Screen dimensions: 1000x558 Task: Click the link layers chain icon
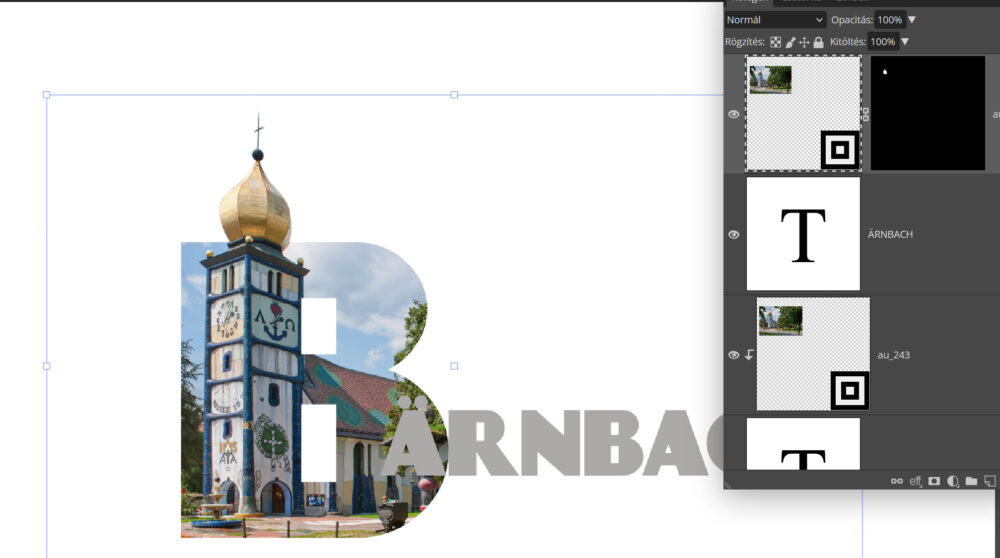point(897,481)
